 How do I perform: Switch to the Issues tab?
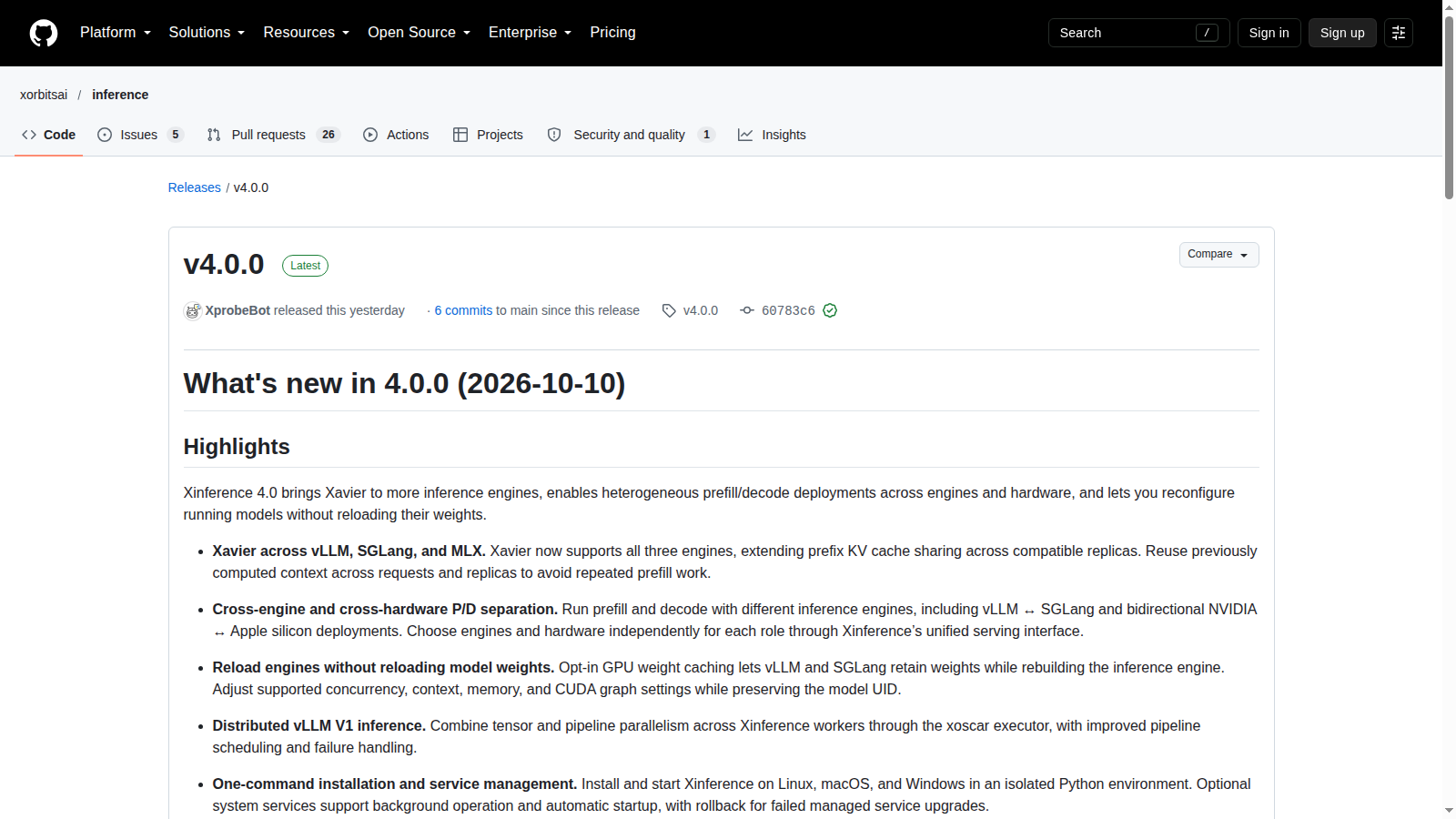coord(140,135)
